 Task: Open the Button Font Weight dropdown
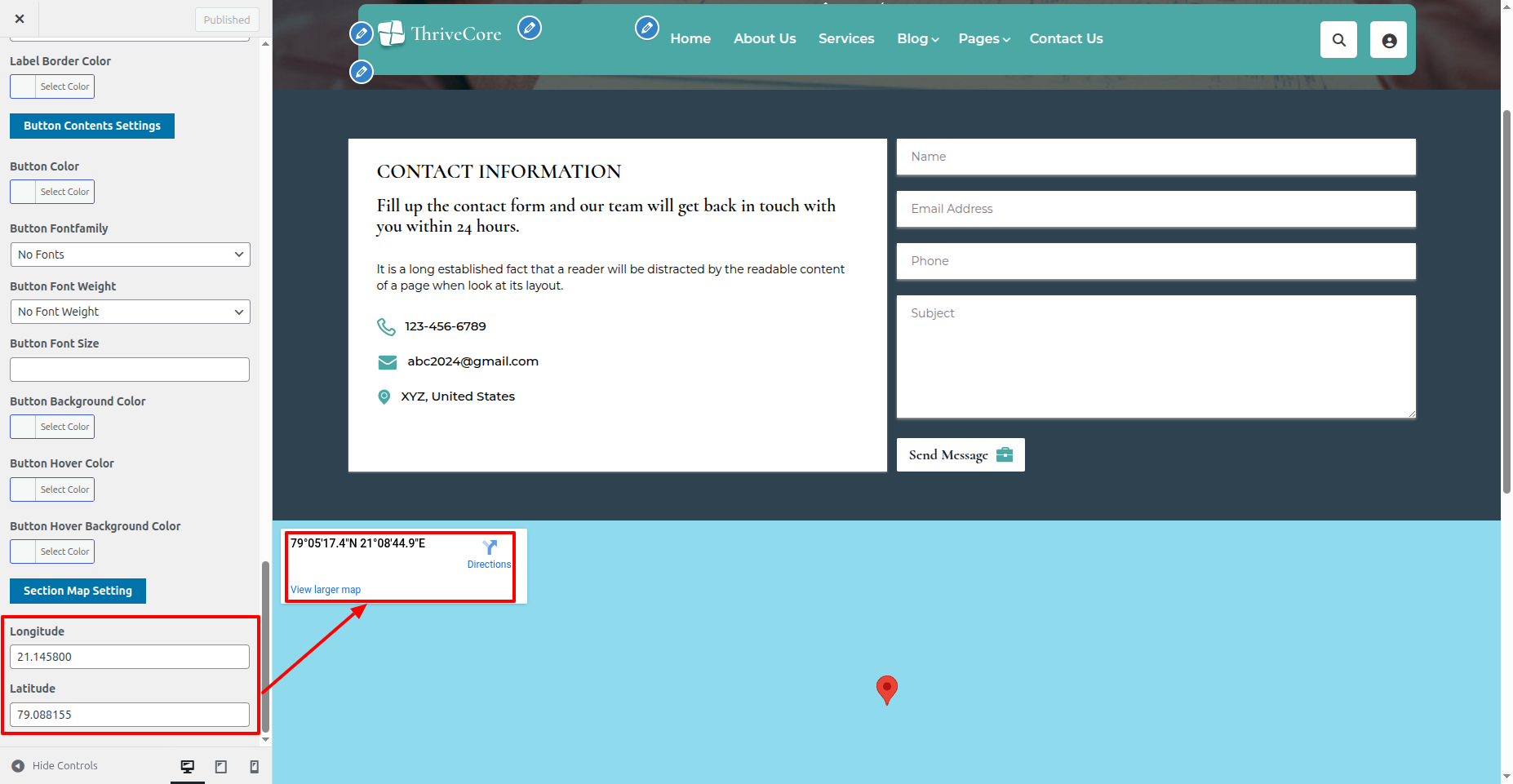click(x=130, y=312)
